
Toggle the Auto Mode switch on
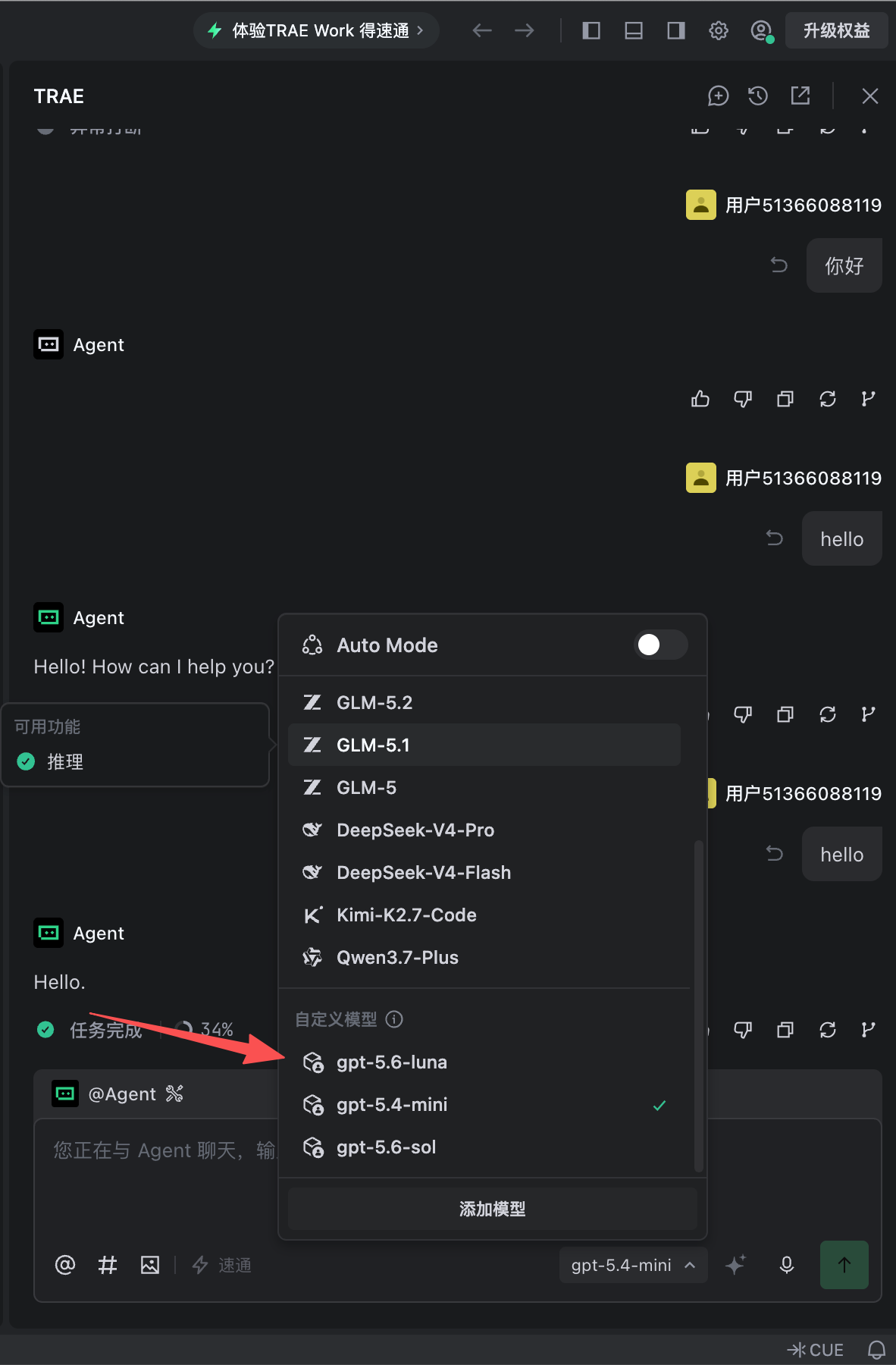point(660,645)
